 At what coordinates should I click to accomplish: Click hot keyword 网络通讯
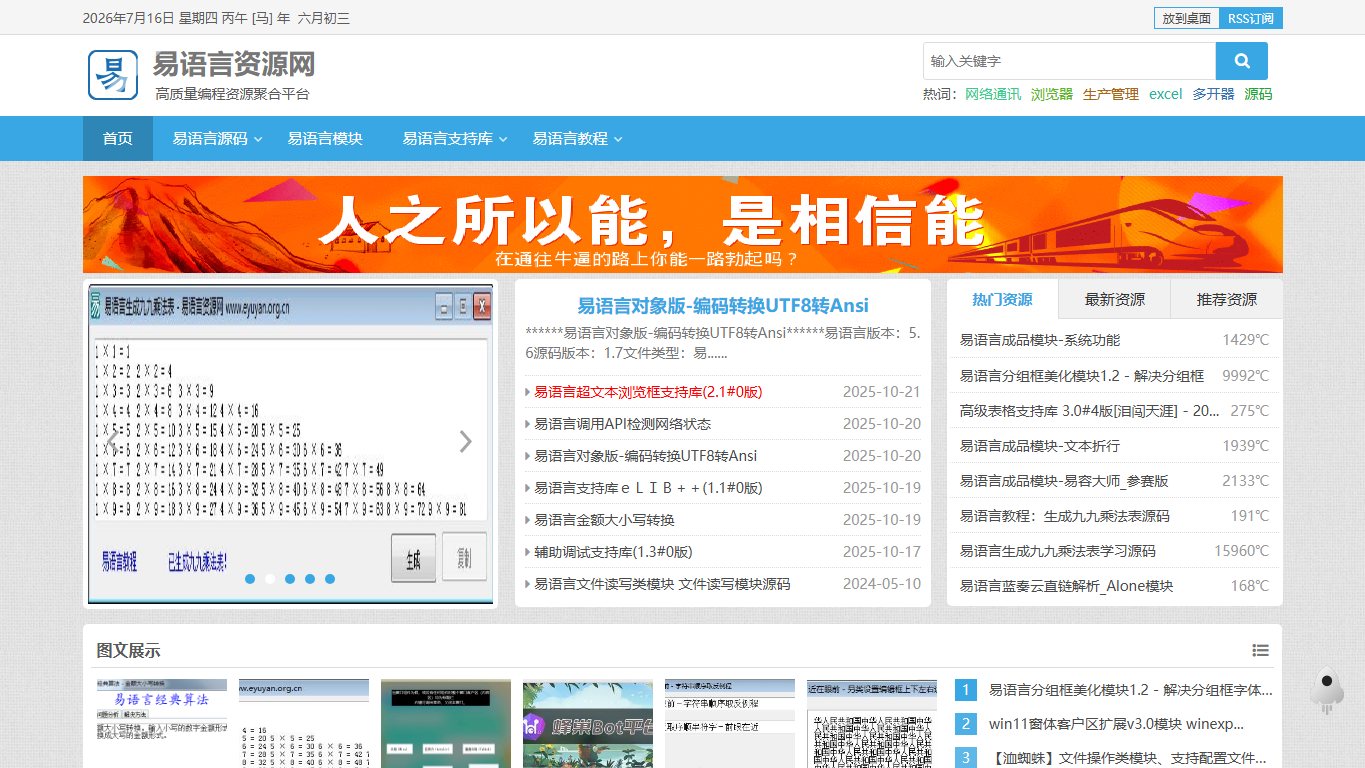993,94
